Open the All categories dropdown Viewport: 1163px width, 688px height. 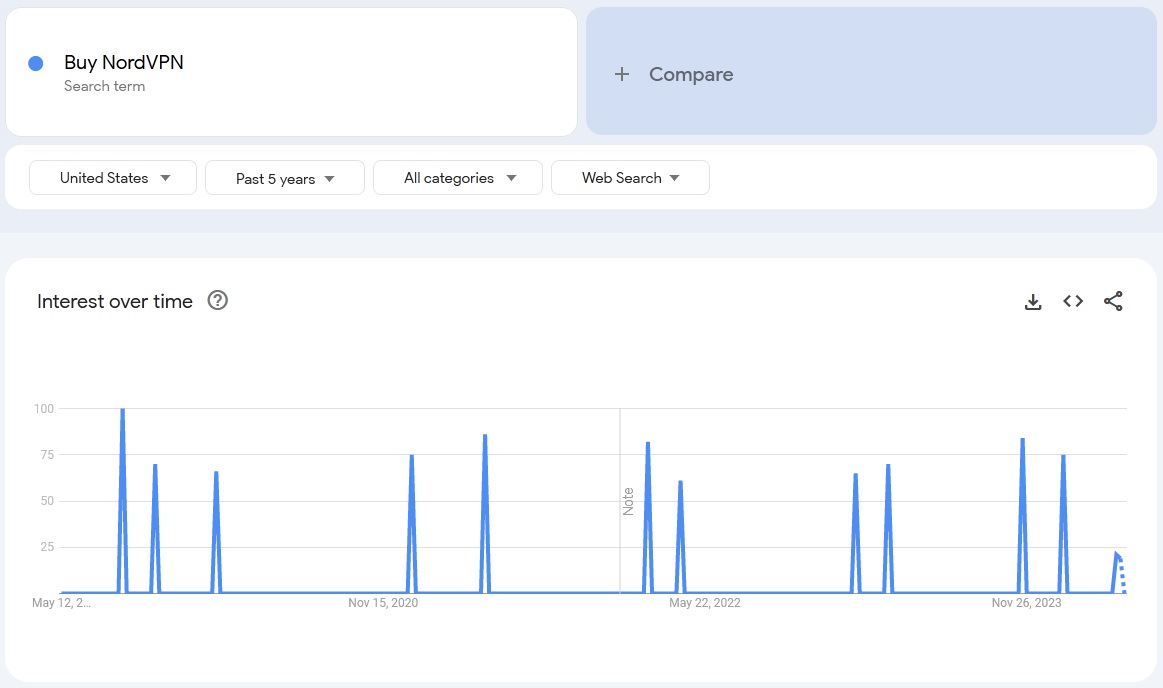(x=458, y=178)
